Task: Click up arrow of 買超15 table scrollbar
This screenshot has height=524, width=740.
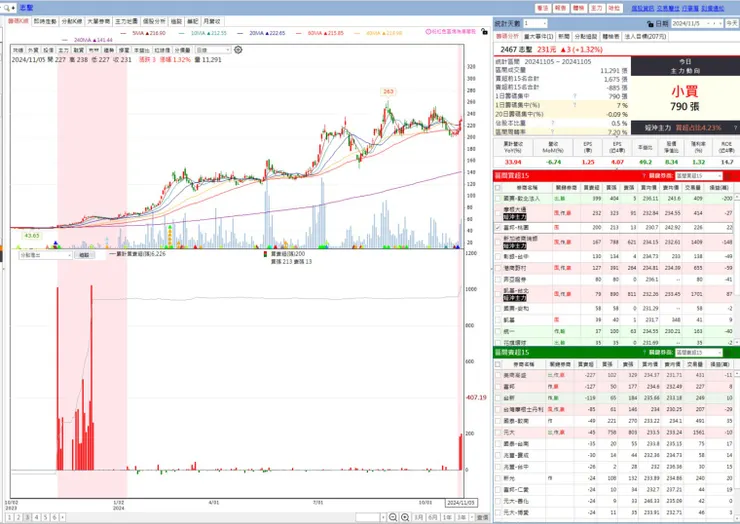Action: [737, 198]
